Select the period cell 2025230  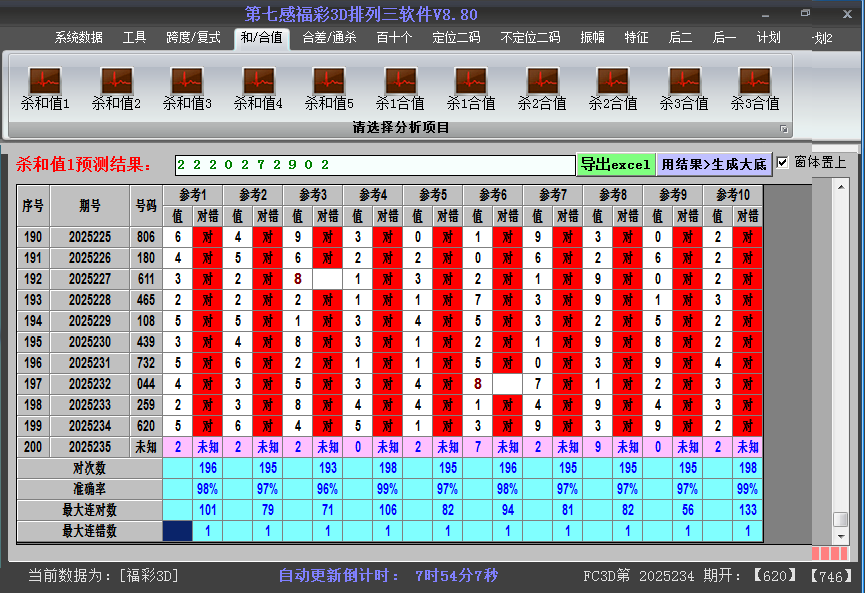coord(90,342)
